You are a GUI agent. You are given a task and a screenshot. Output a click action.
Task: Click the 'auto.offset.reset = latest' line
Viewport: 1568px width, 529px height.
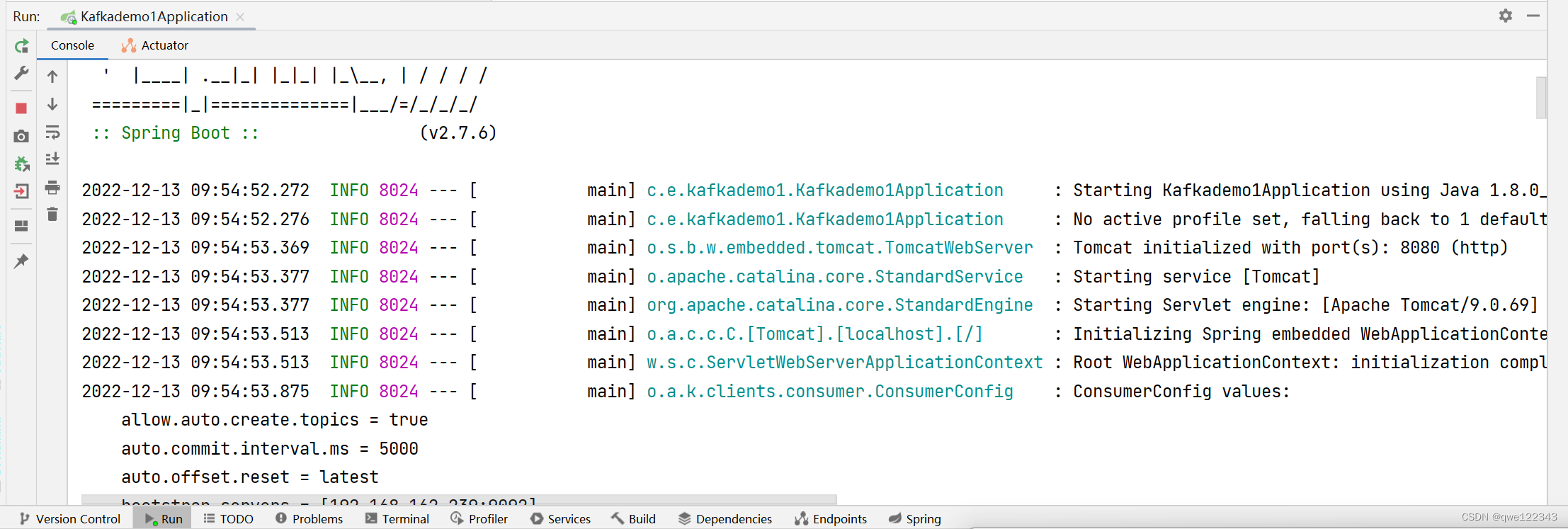(250, 477)
